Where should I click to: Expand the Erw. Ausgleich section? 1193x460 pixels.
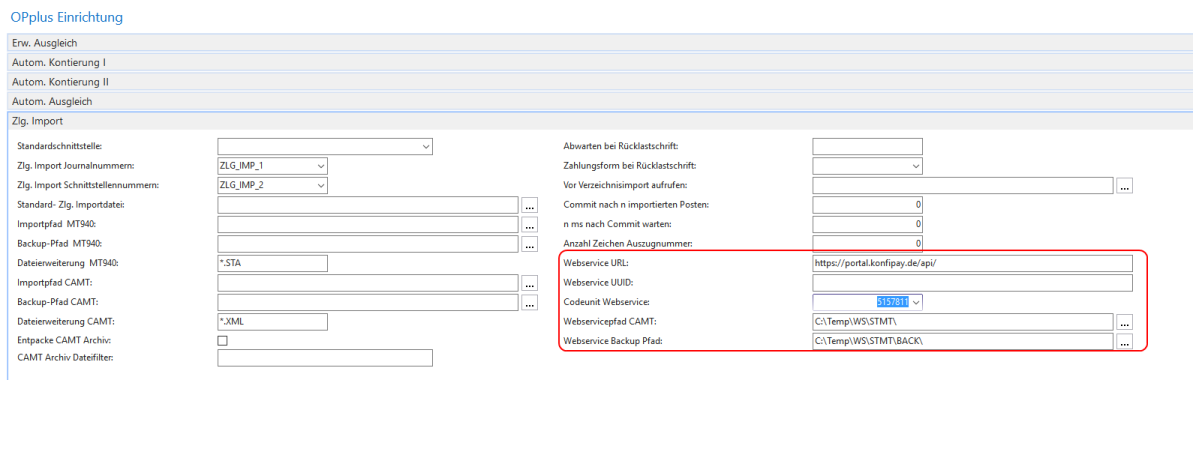pyautogui.click(x=600, y=43)
